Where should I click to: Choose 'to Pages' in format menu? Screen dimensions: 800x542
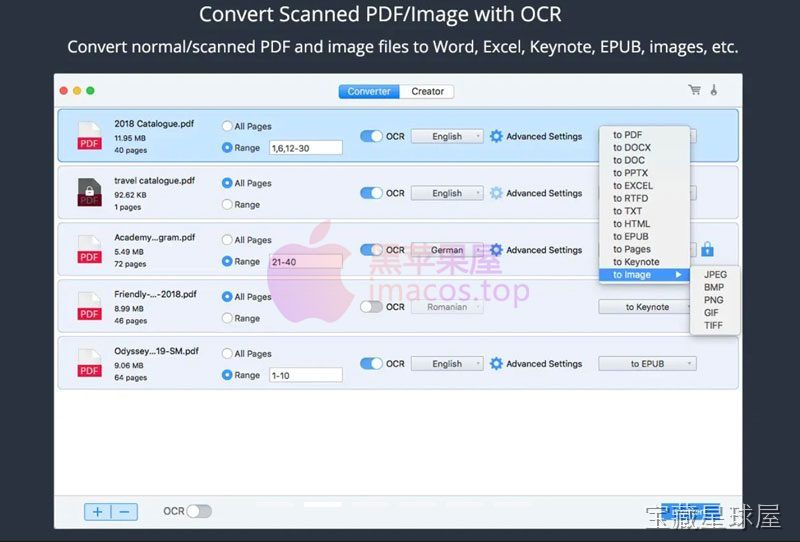pos(644,249)
